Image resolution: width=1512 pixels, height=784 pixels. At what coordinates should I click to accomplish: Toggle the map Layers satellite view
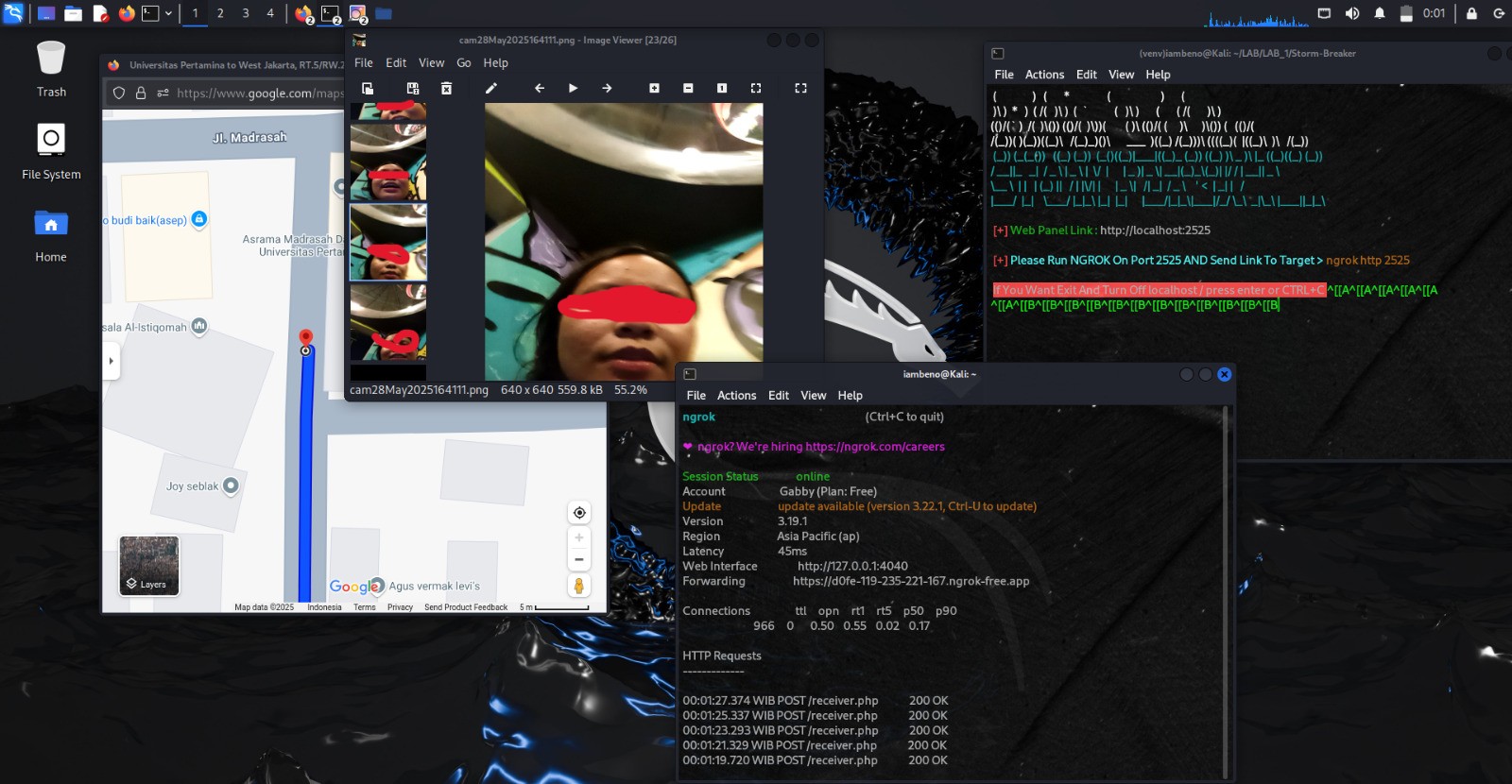click(149, 565)
